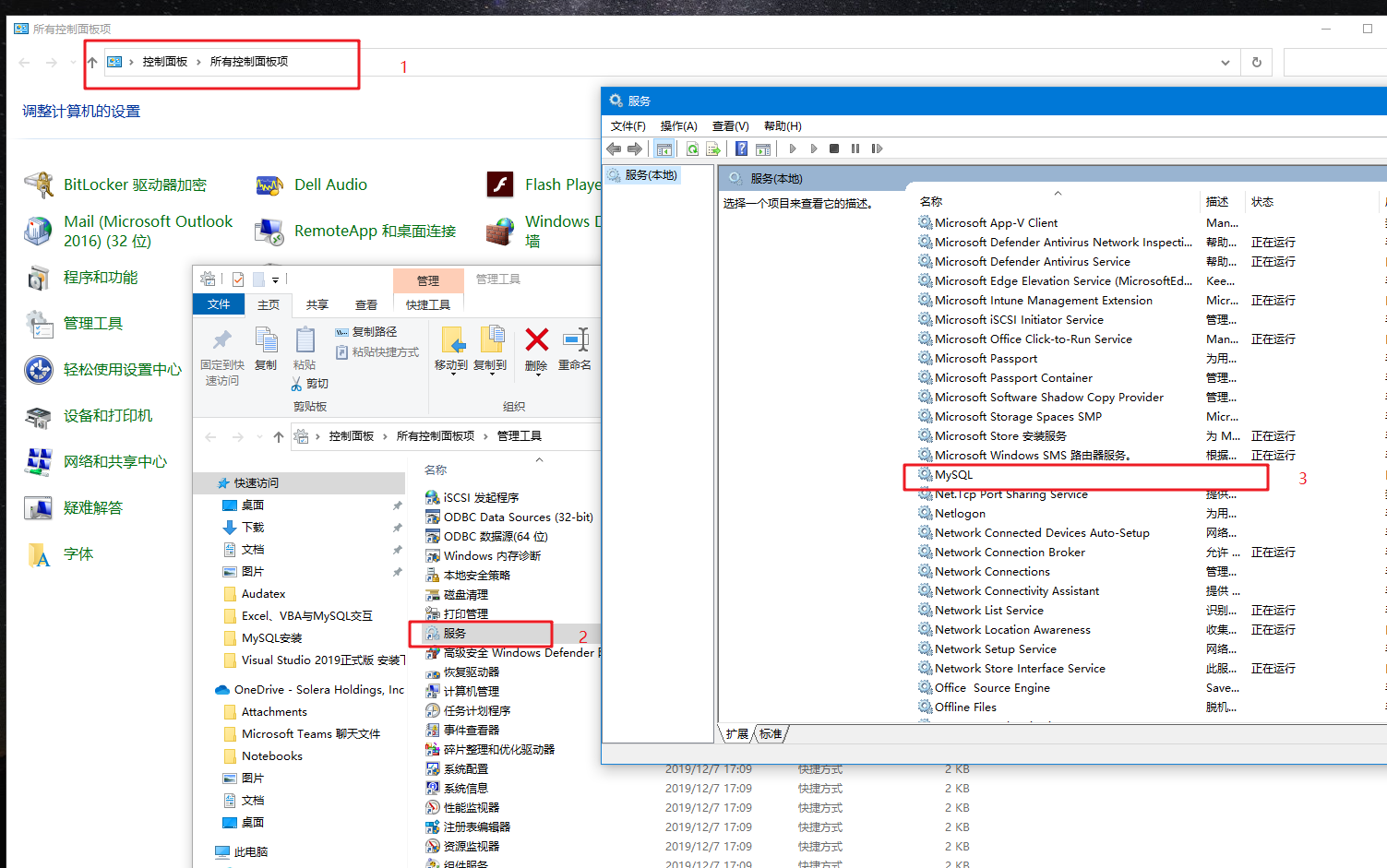Open recent locations dropdown in Explorer navigation
The width and height of the screenshot is (1387, 868).
[257, 436]
